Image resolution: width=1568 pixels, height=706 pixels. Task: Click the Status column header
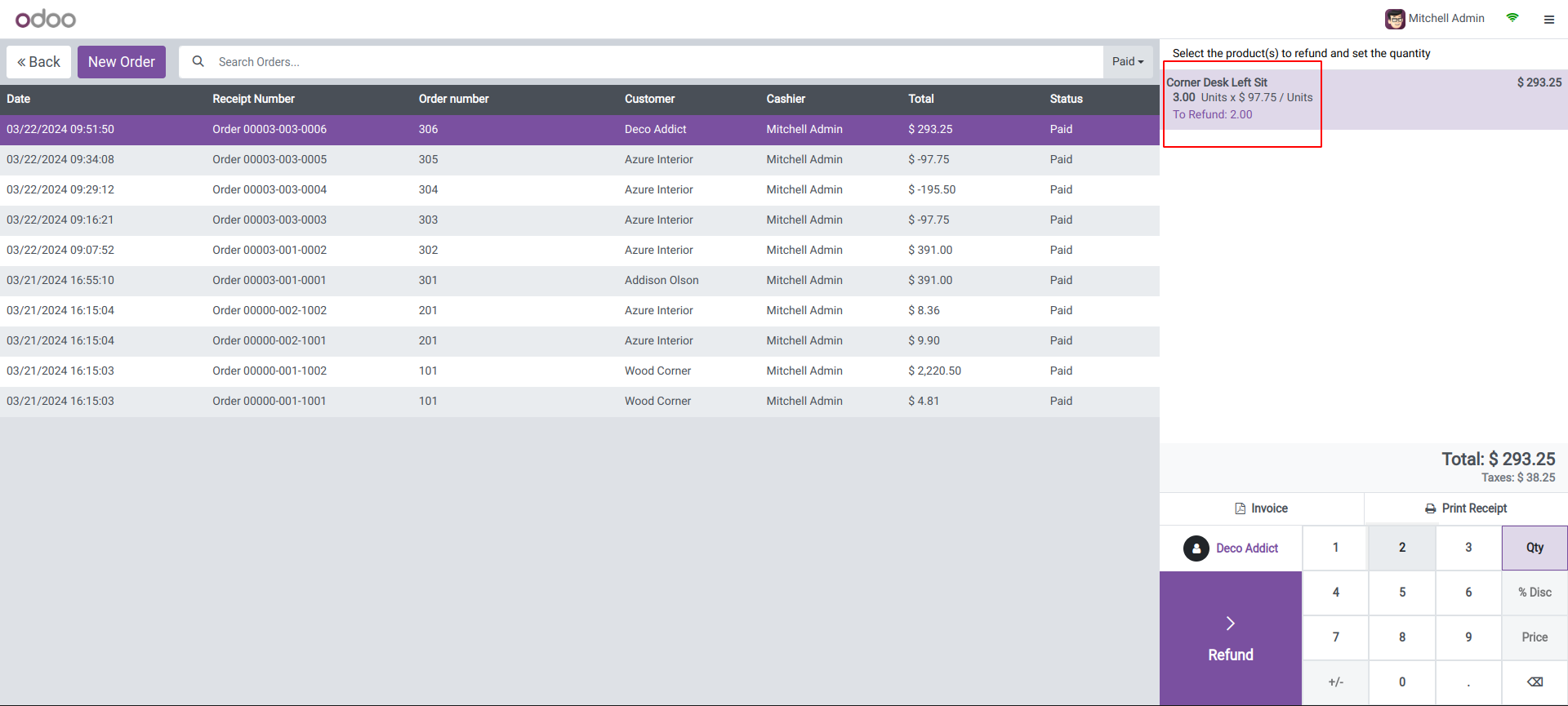tap(1067, 99)
